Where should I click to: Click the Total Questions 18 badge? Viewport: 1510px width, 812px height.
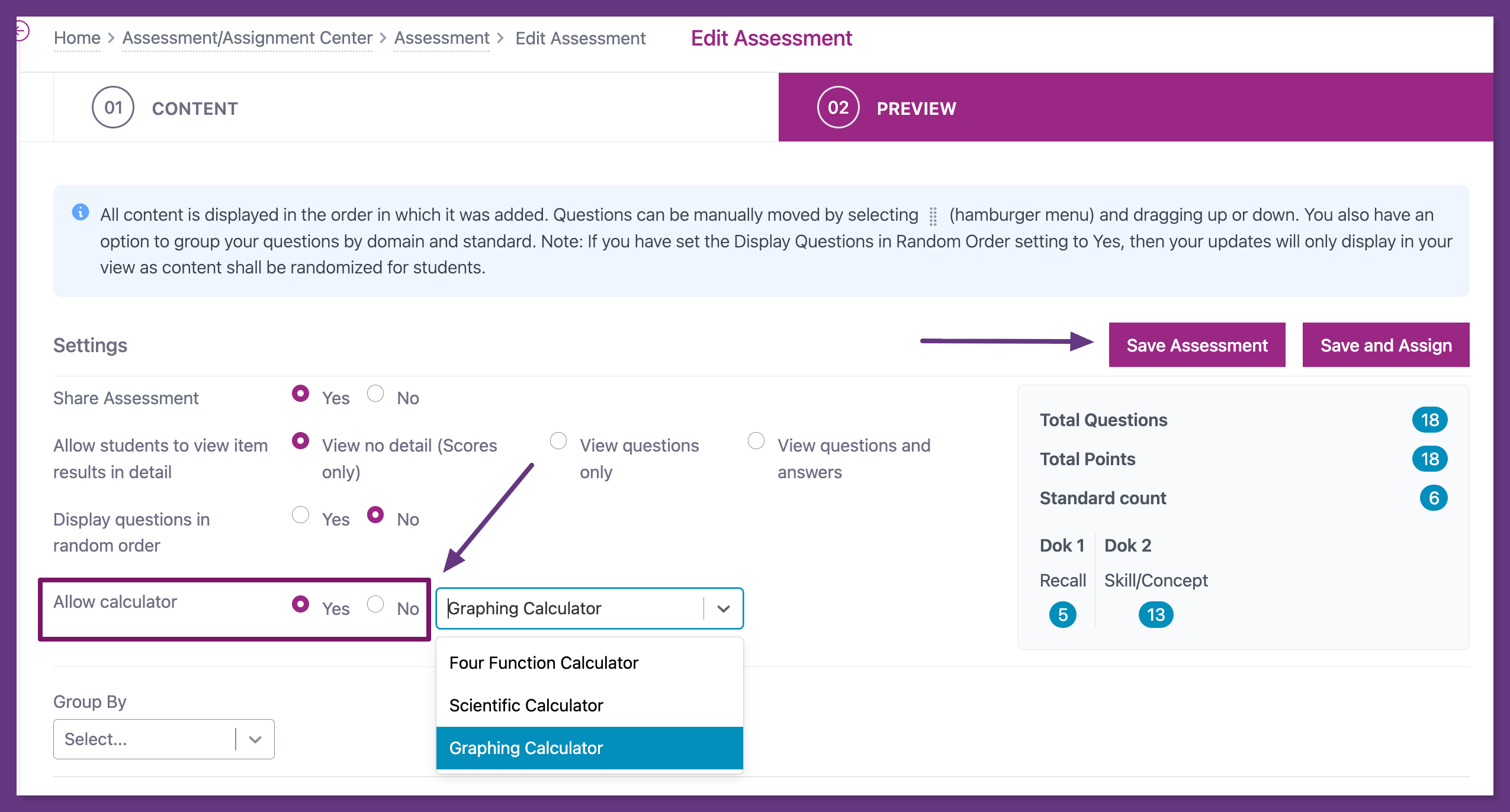[1429, 420]
